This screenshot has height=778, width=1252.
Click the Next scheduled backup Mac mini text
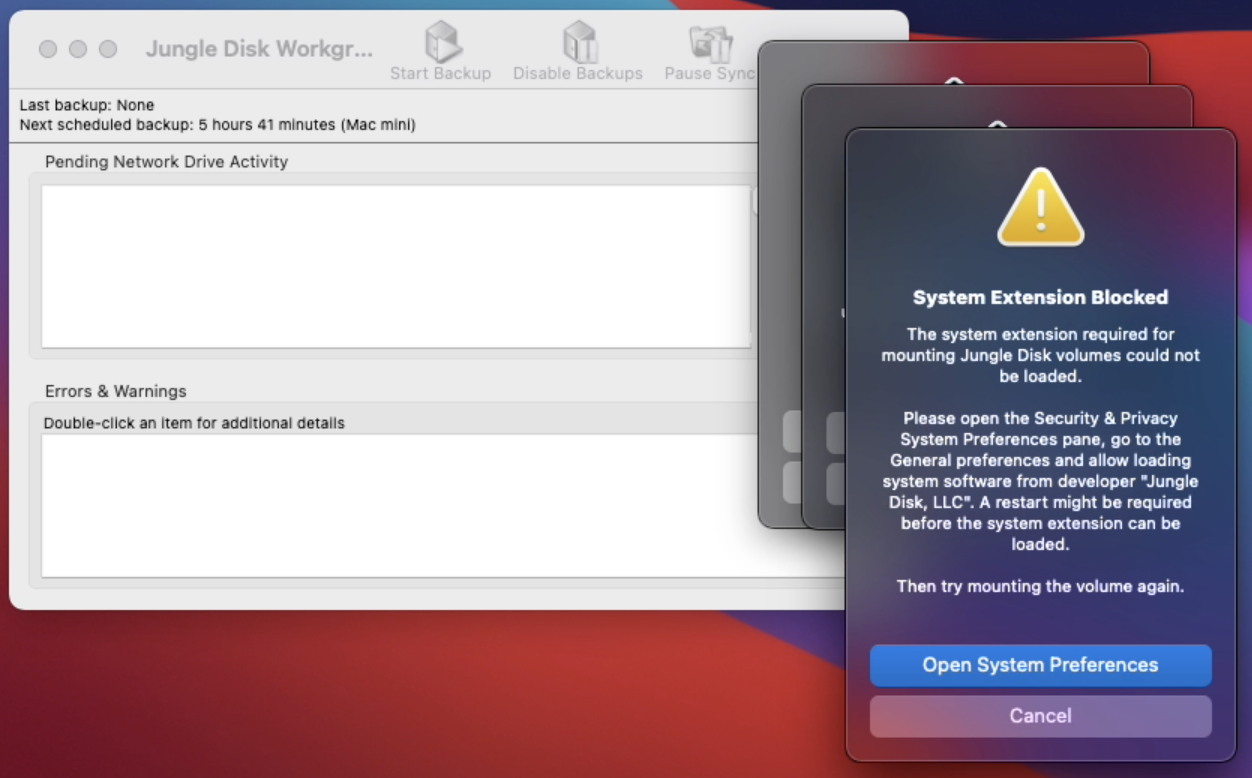click(x=216, y=122)
